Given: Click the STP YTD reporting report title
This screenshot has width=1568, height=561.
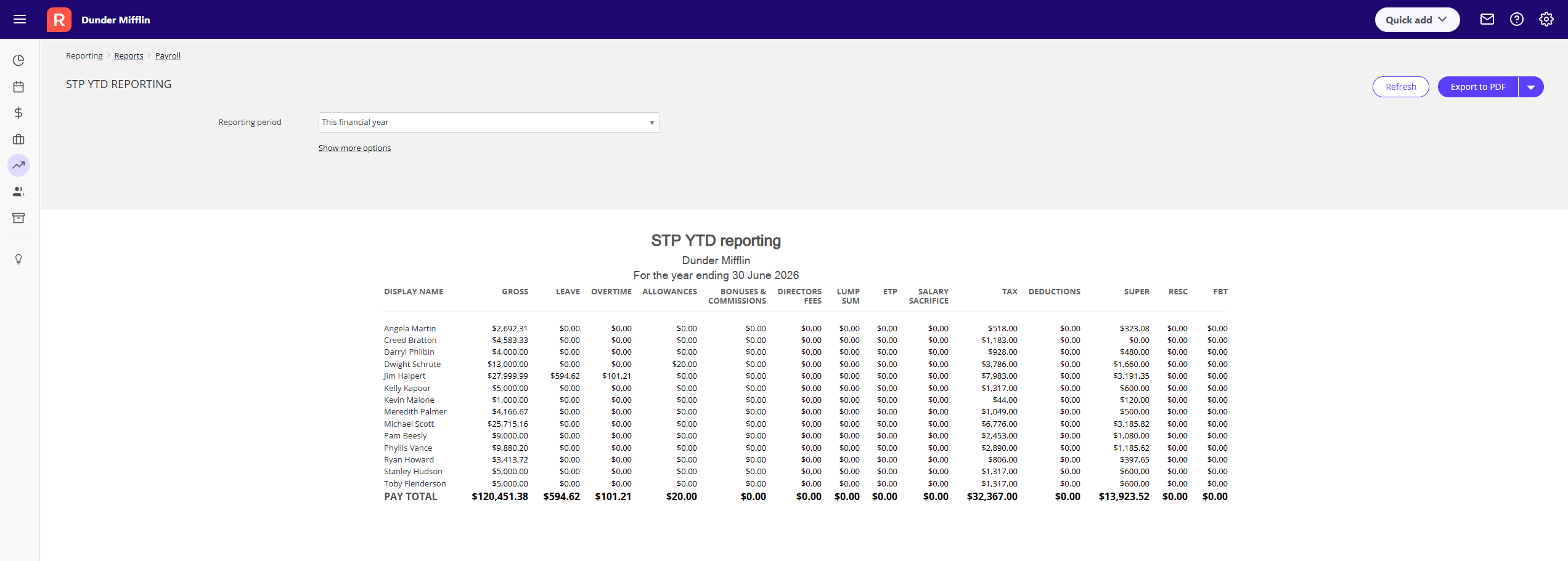Looking at the screenshot, I should click(x=716, y=241).
